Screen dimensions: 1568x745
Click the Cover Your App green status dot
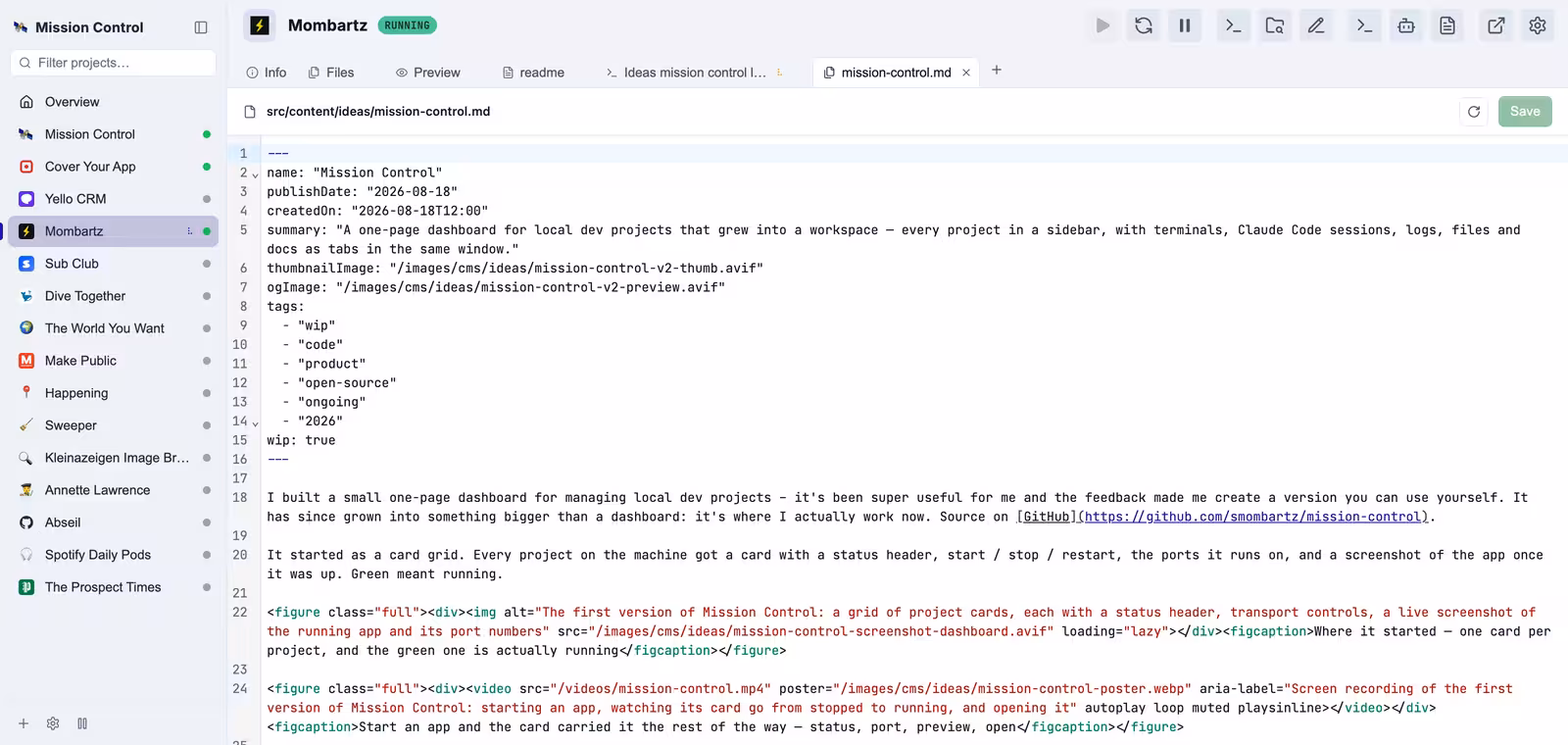(x=207, y=167)
